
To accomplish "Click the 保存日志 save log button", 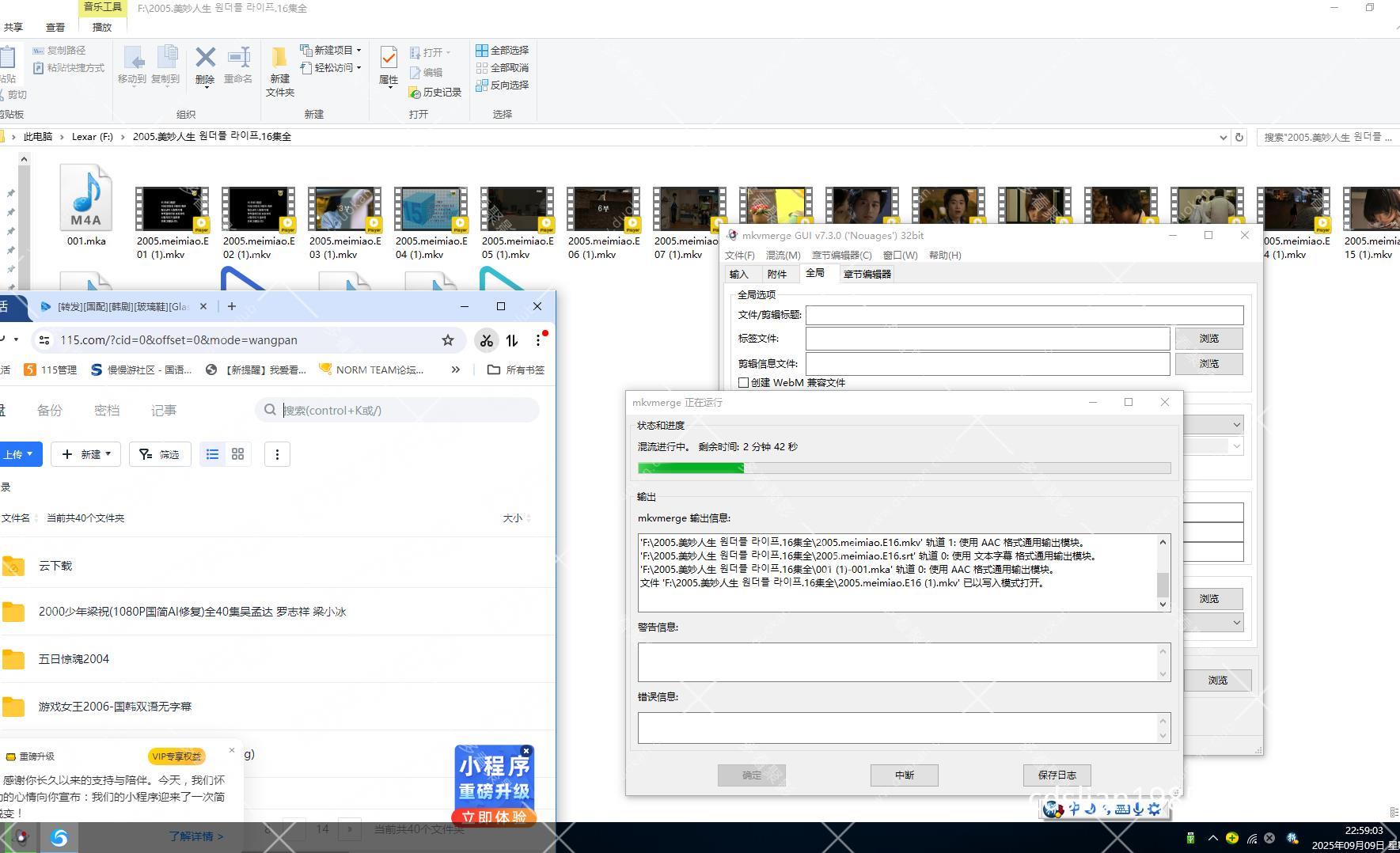I will coord(1056,775).
